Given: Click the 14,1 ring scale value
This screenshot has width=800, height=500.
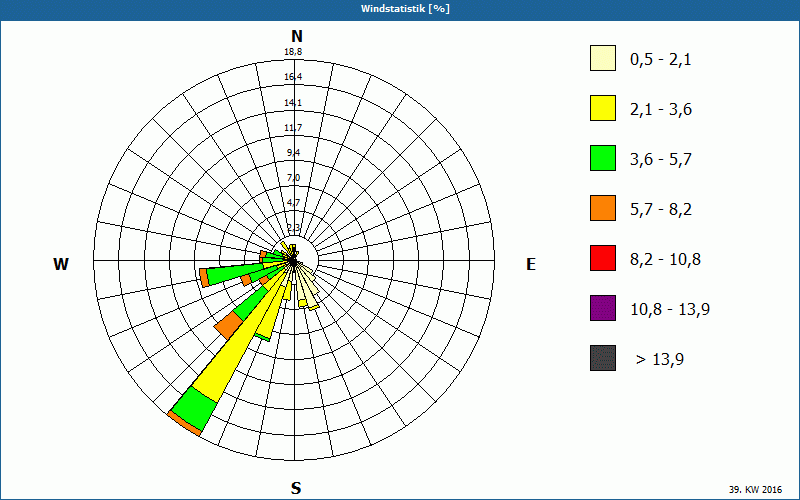Looking at the screenshot, I should [293, 103].
